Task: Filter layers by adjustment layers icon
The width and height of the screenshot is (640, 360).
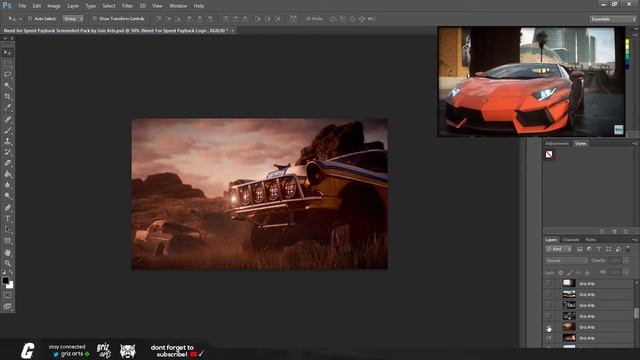Action: coord(589,249)
